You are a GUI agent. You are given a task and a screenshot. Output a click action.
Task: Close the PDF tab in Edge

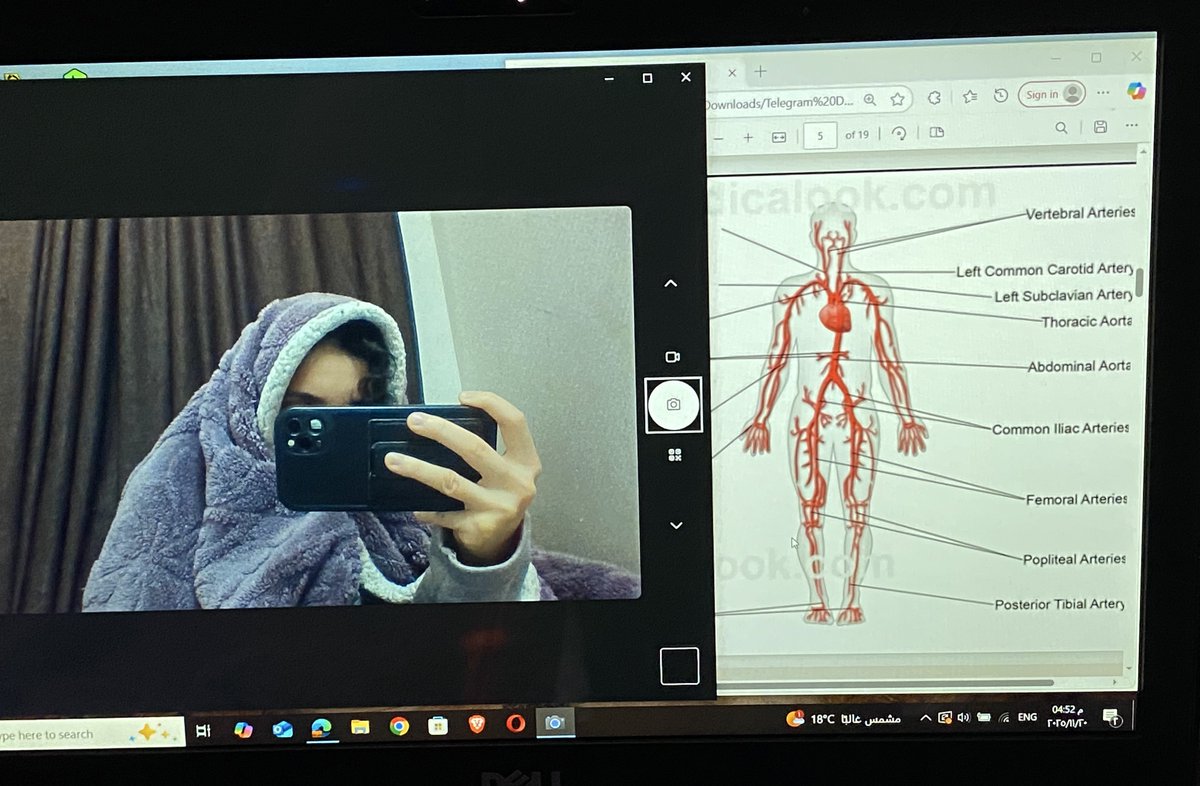click(733, 72)
